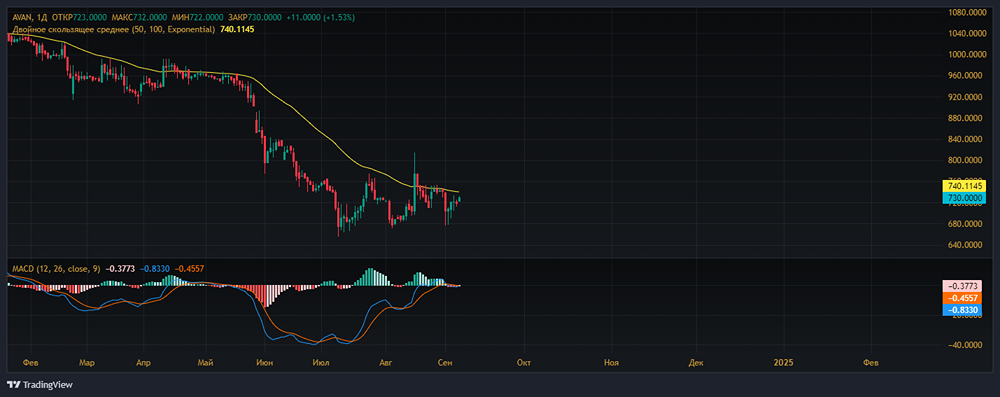Click the Дек label on time axis
The width and height of the screenshot is (1000, 397).
pyautogui.click(x=696, y=363)
